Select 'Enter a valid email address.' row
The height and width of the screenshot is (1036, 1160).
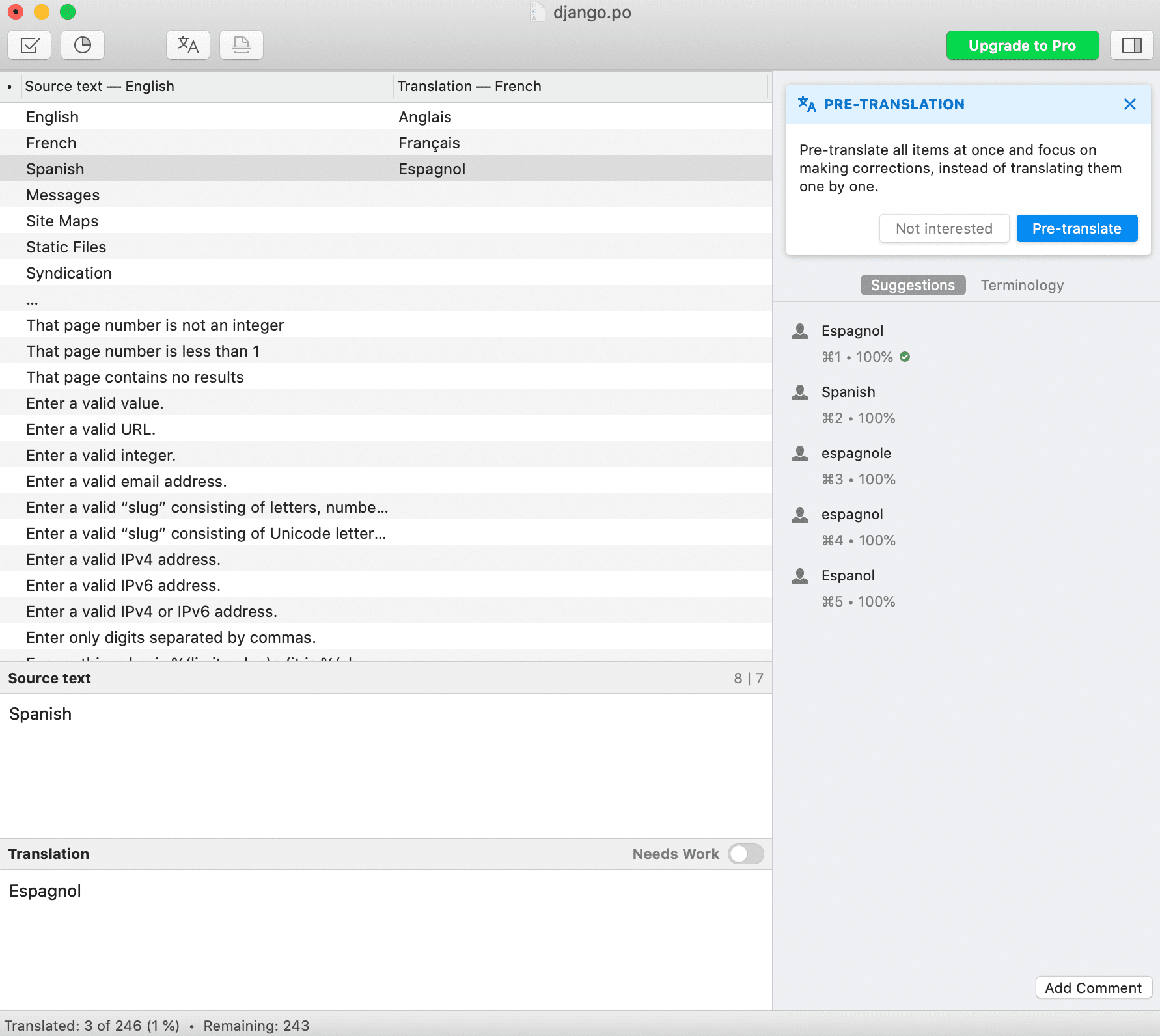click(386, 481)
